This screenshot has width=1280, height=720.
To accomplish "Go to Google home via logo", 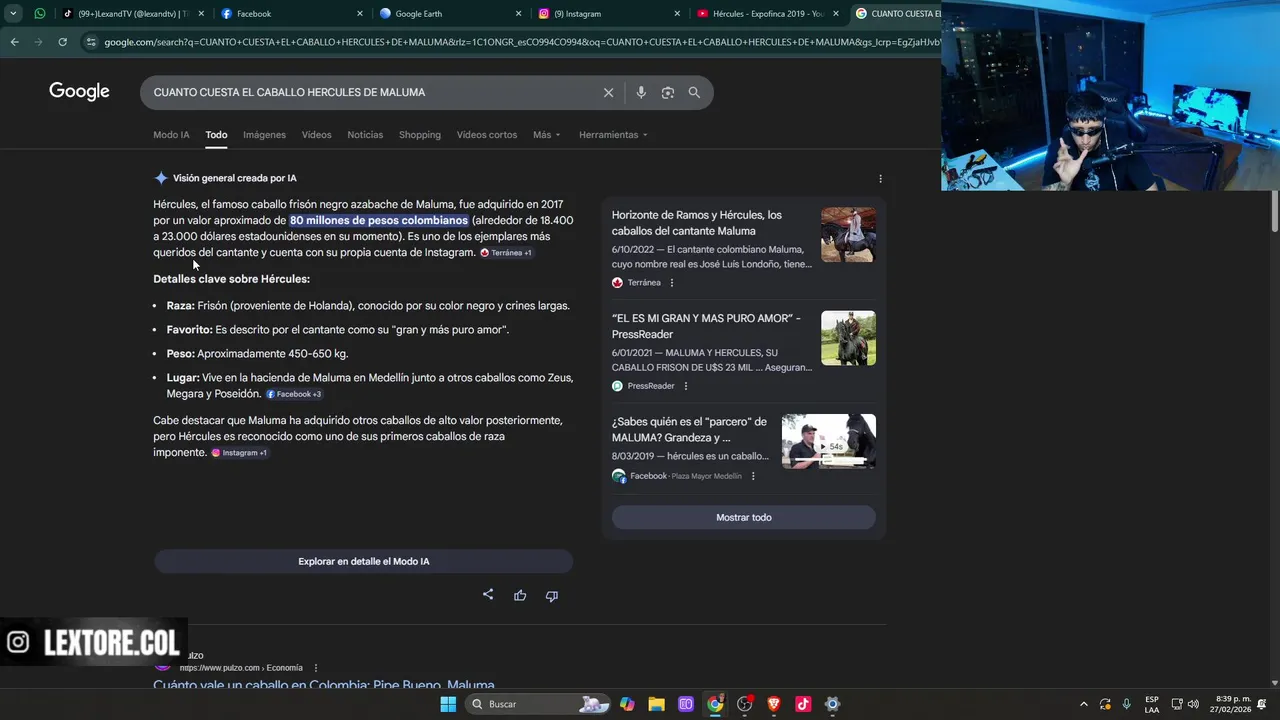I will point(79,91).
